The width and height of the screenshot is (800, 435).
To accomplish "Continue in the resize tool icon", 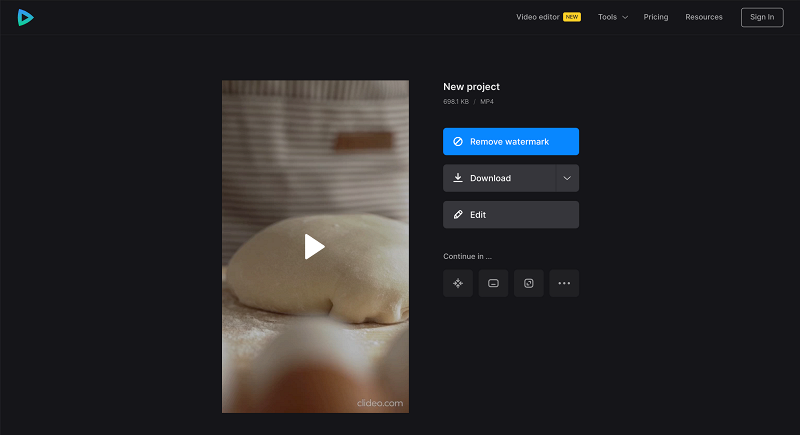I will (x=529, y=283).
